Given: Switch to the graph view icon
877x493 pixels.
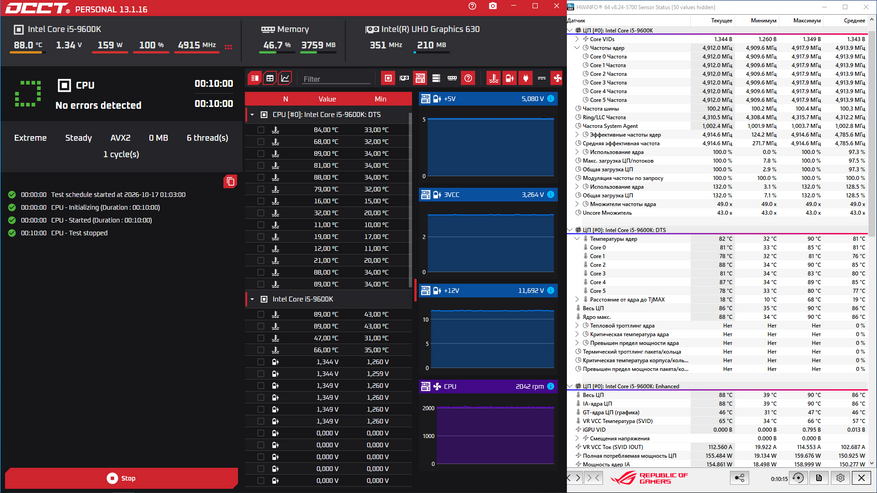Looking at the screenshot, I should click(x=285, y=78).
